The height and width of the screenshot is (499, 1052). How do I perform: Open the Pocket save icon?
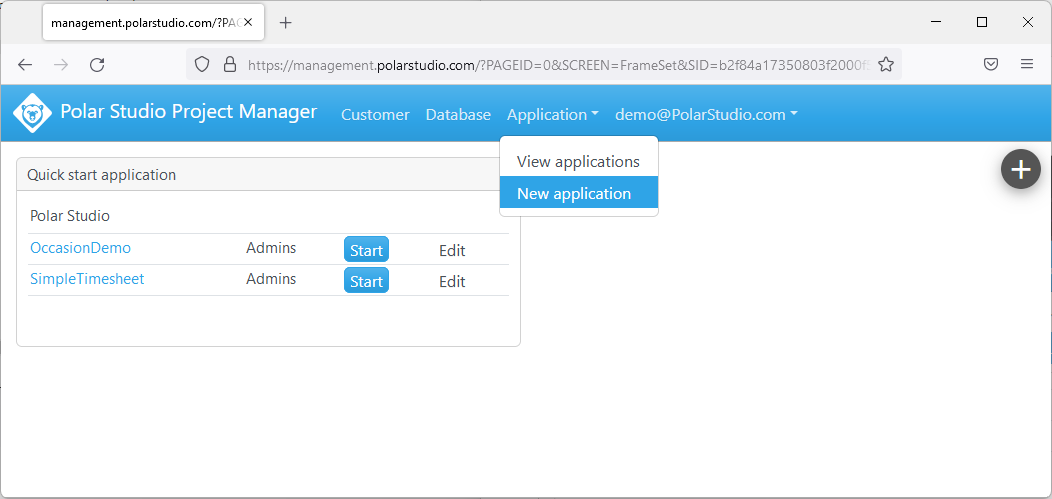click(x=990, y=64)
